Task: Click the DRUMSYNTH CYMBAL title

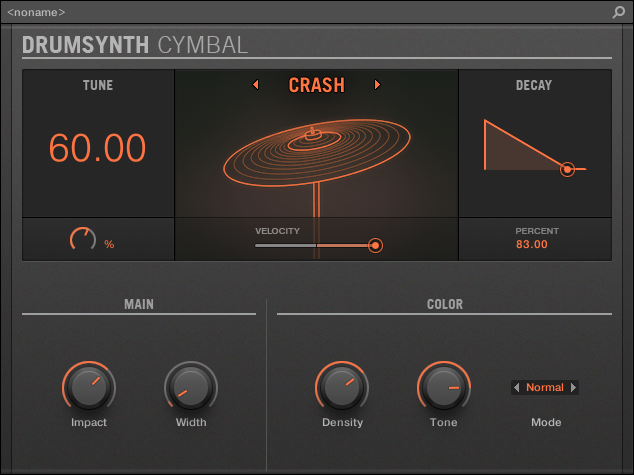Action: [135, 45]
